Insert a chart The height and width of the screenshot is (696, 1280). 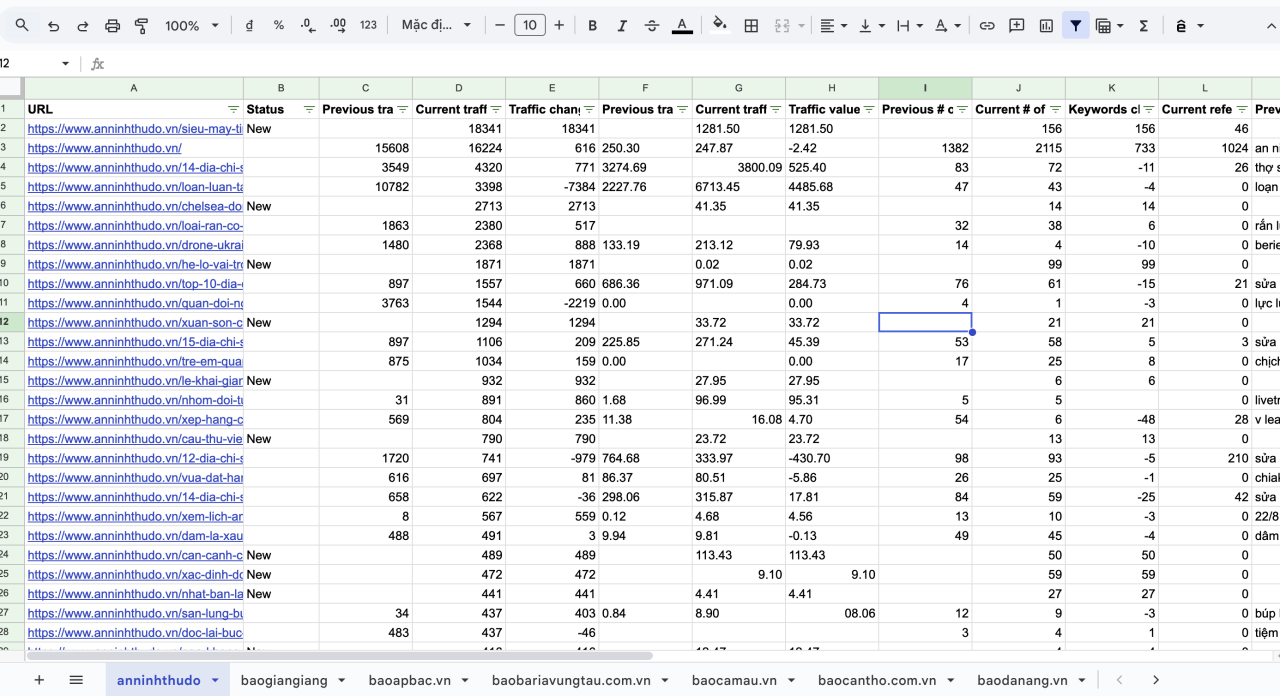[x=1046, y=25]
